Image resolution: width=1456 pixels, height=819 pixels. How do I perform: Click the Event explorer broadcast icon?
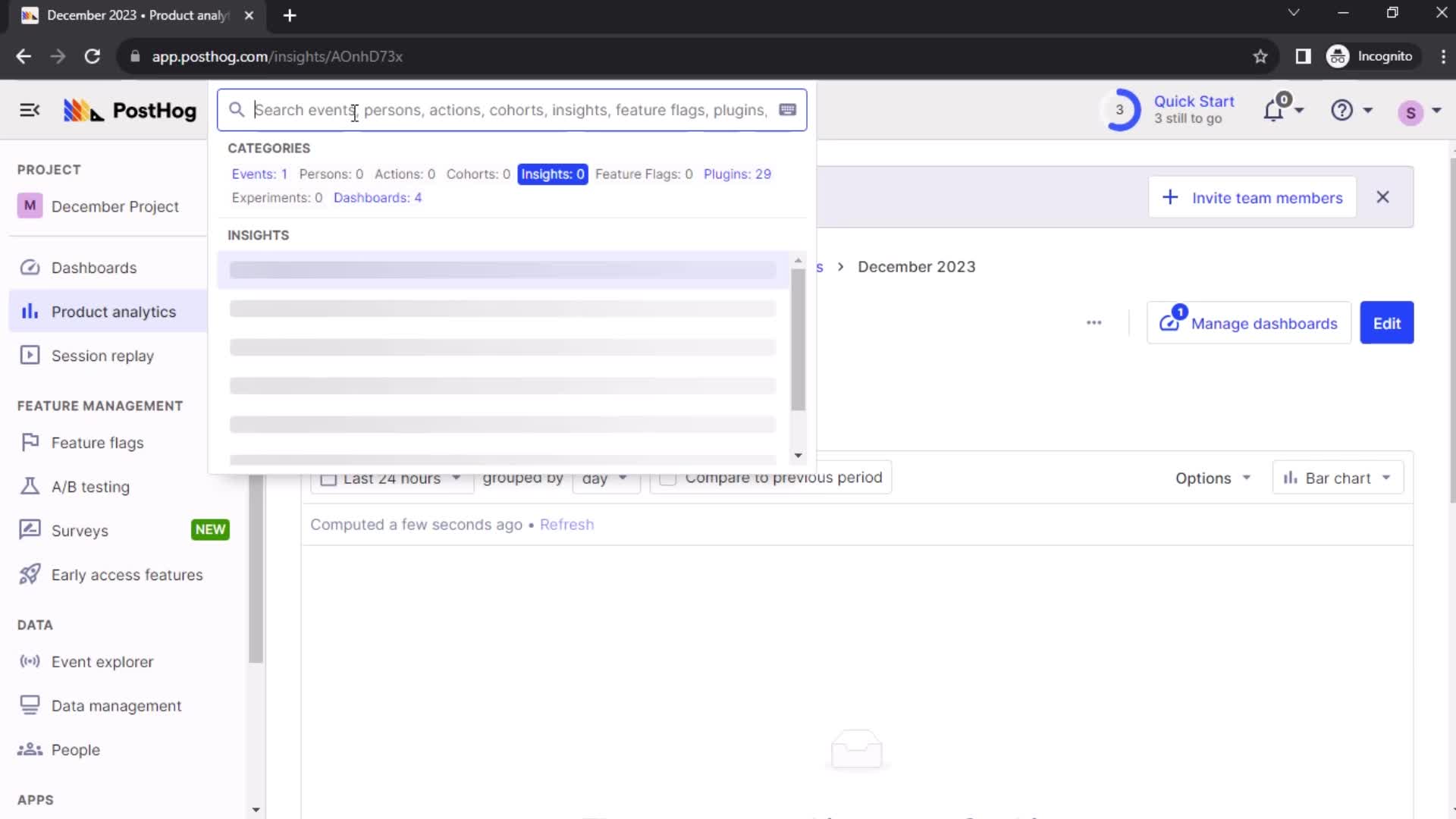(30, 661)
